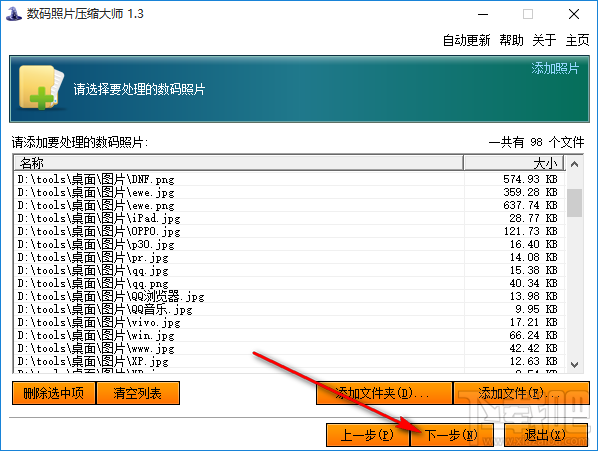The width and height of the screenshot is (598, 451).
Task: Click the 删除选中项 button
Action: (53, 393)
